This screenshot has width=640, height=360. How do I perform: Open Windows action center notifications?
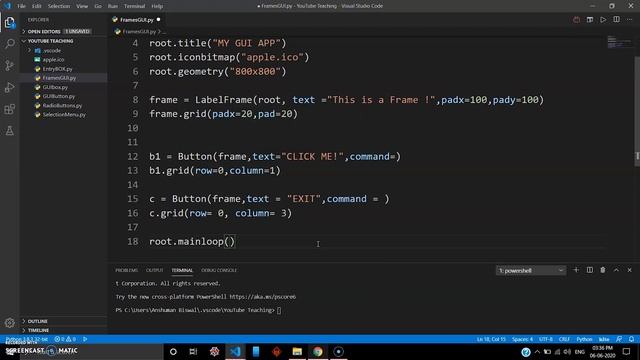tap(626, 351)
